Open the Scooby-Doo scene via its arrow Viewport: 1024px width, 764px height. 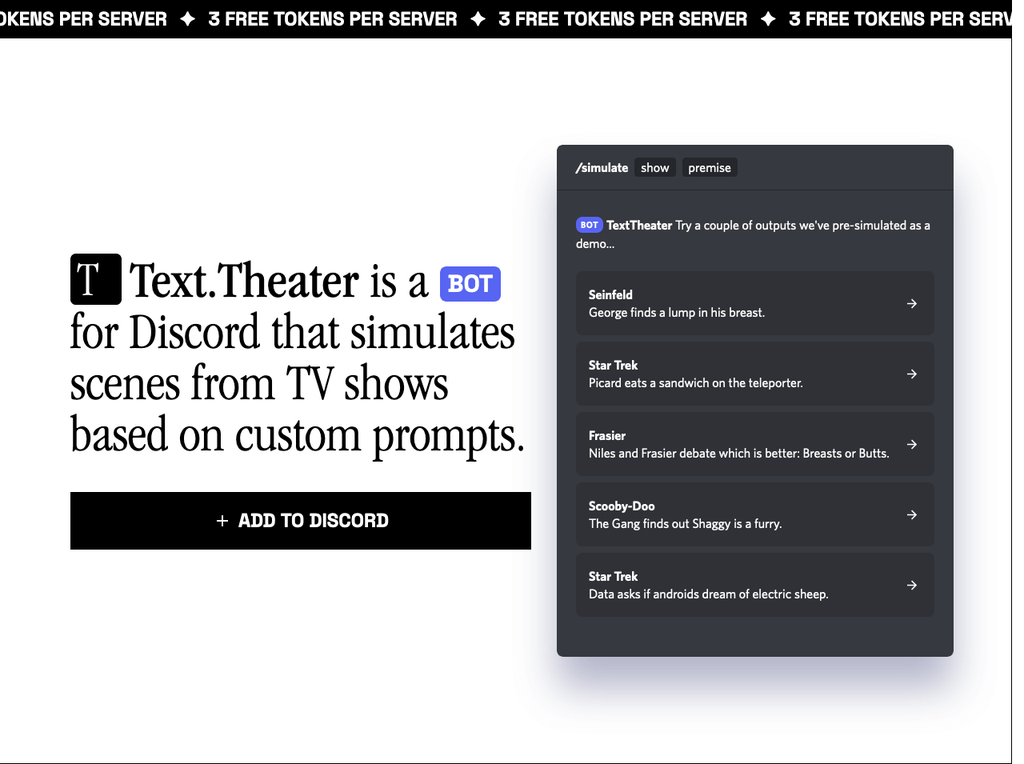911,514
